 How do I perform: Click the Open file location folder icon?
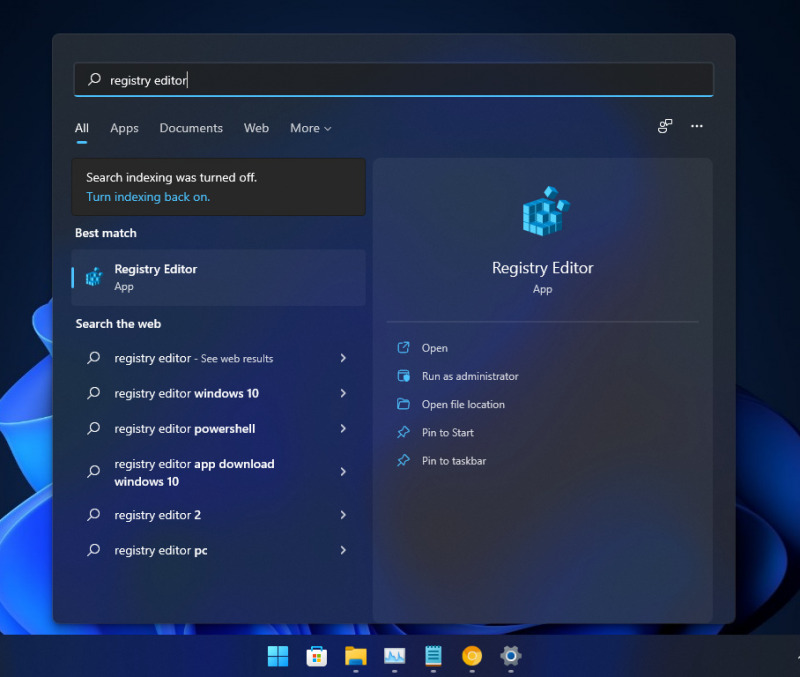tap(403, 404)
